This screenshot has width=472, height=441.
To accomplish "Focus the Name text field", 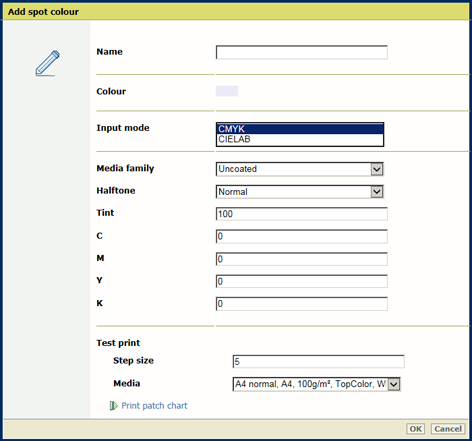I will 302,52.
